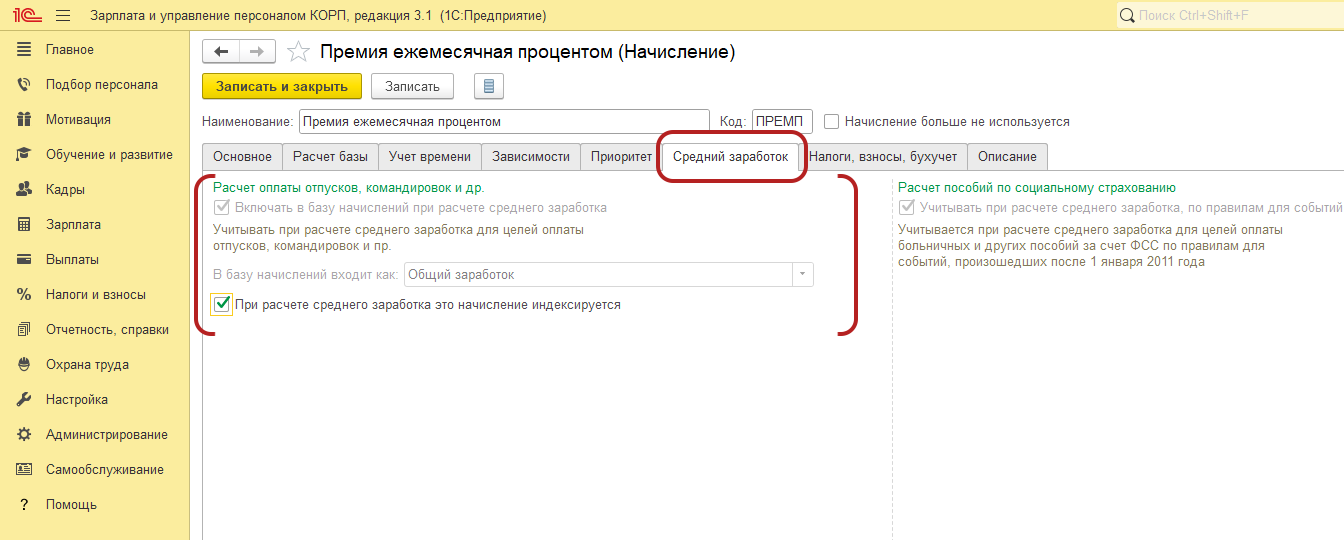Open Налоги и взносы sidebar section
The height and width of the screenshot is (540, 1344).
95,295
